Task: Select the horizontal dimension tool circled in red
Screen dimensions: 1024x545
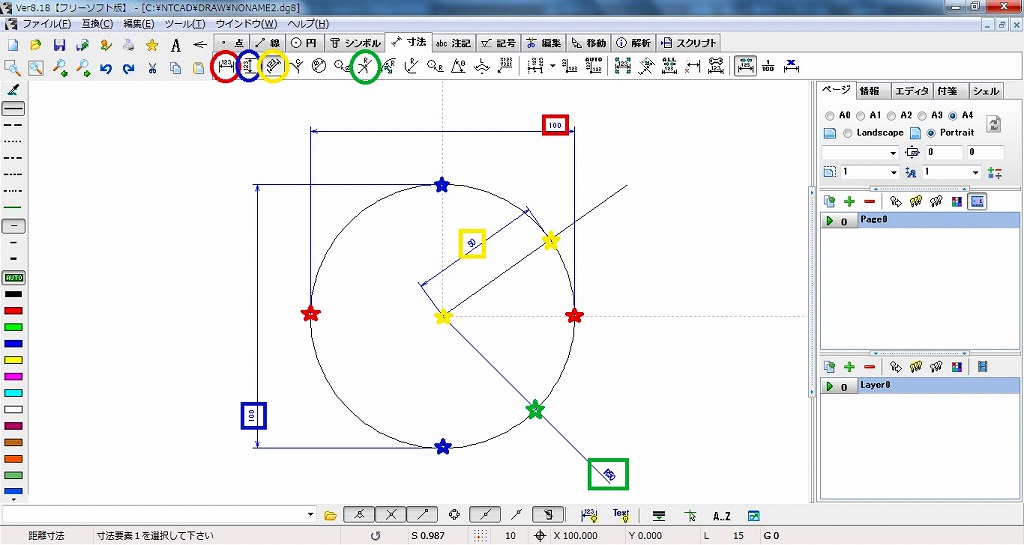Action: 225,67
